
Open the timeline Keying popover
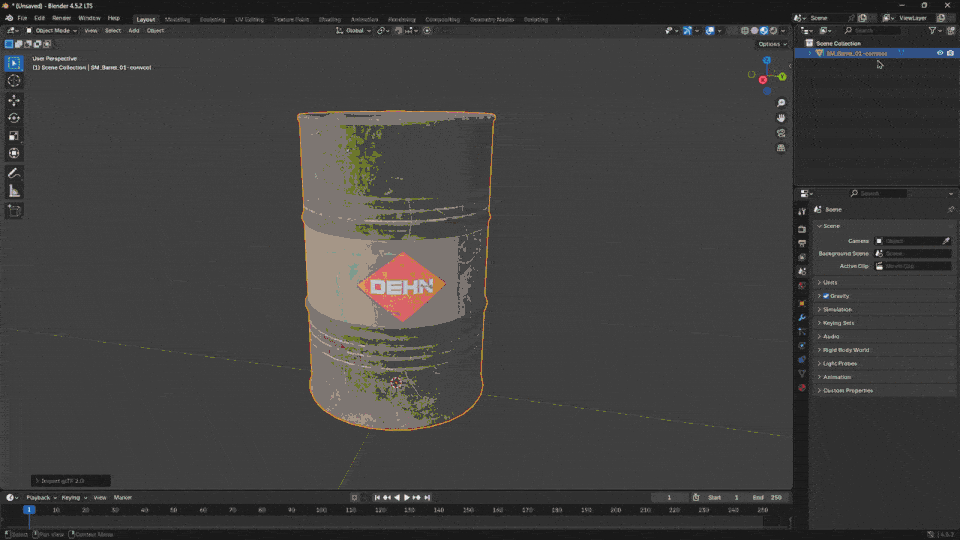(74, 498)
